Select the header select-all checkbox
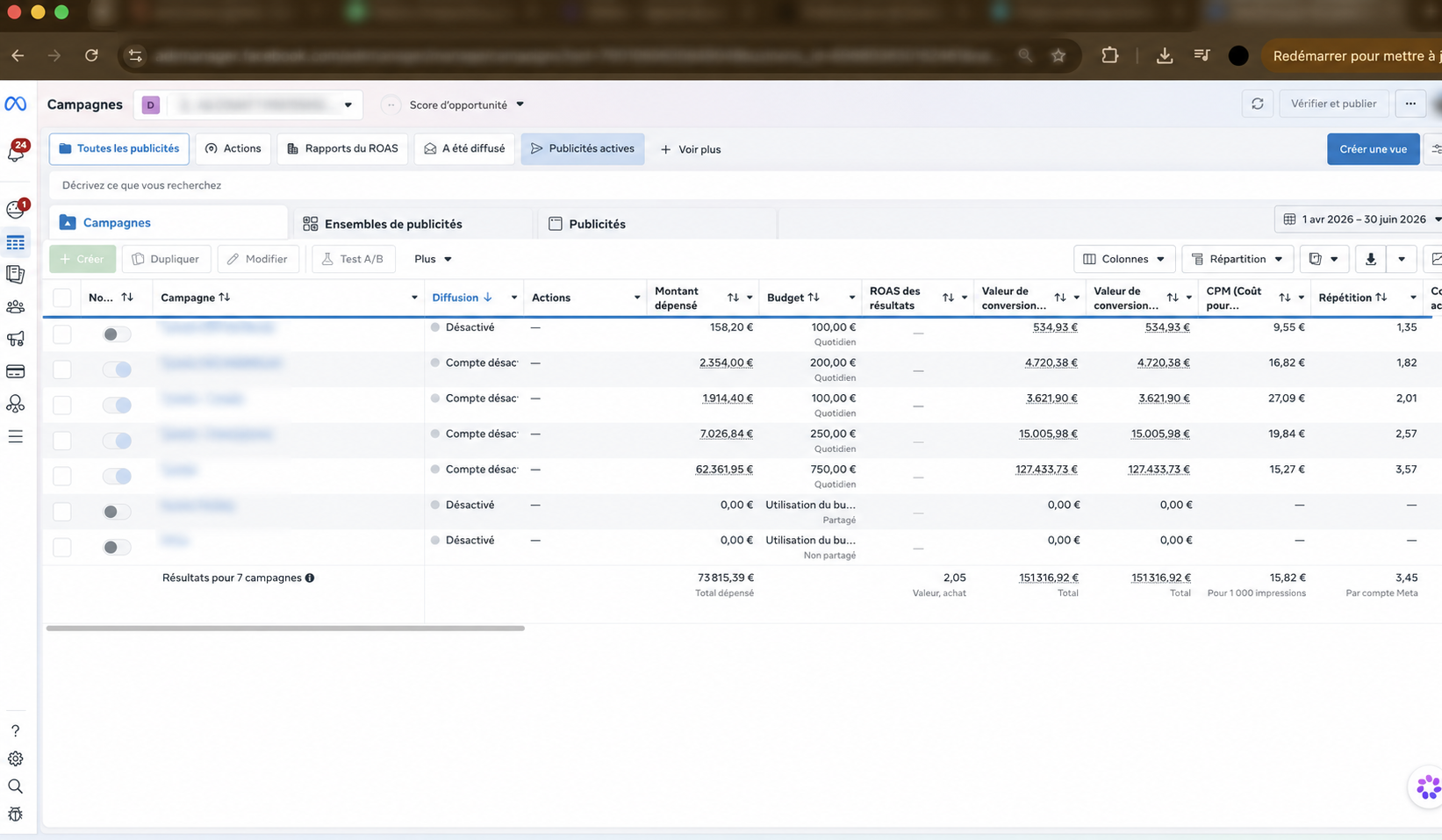This screenshot has width=1442, height=840. point(62,298)
